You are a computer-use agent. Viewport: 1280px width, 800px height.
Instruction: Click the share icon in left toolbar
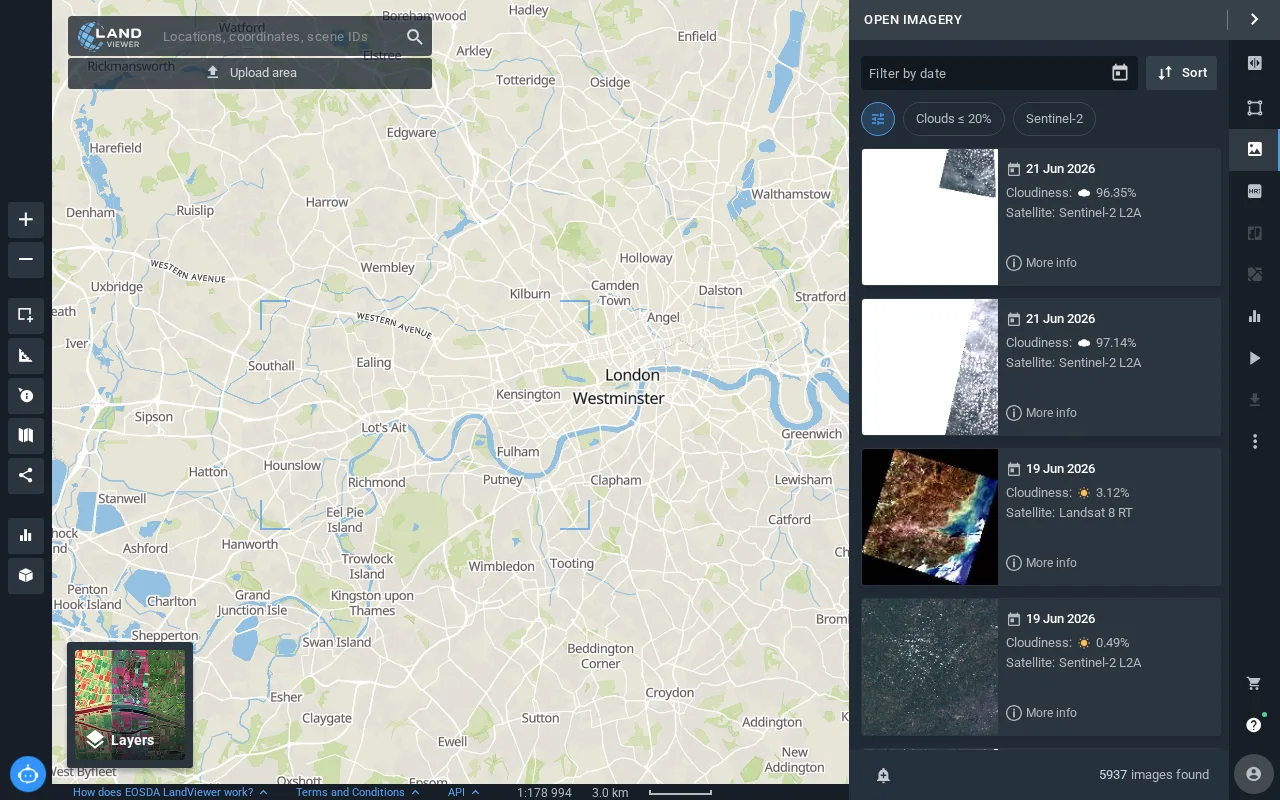click(26, 475)
